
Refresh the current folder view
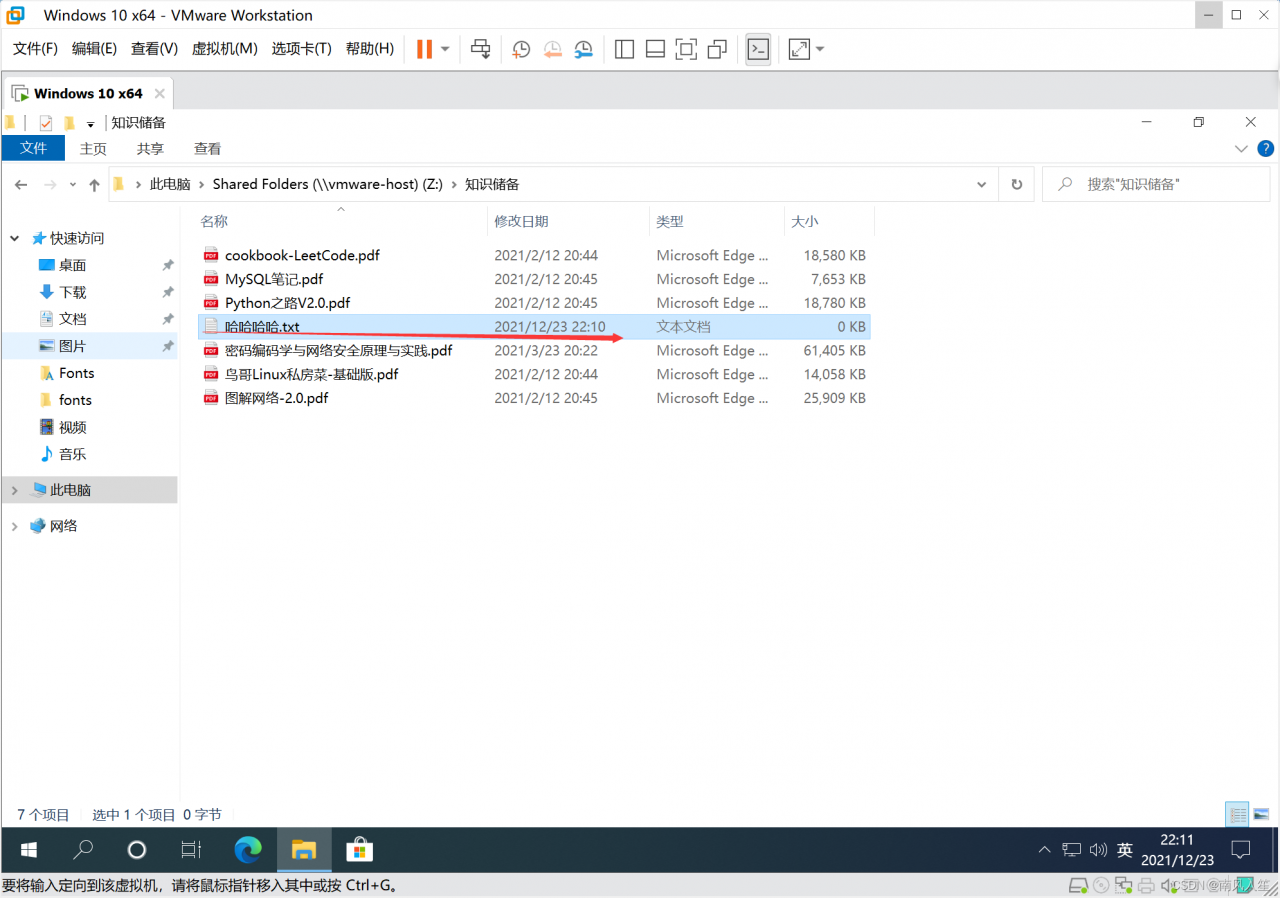pyautogui.click(x=1017, y=184)
